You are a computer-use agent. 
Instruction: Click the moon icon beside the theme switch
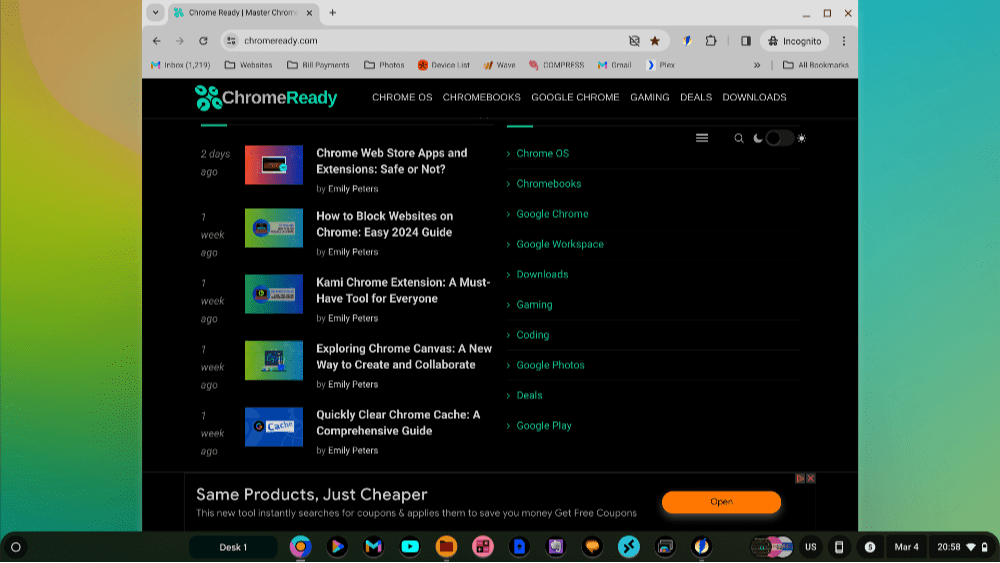(x=758, y=138)
